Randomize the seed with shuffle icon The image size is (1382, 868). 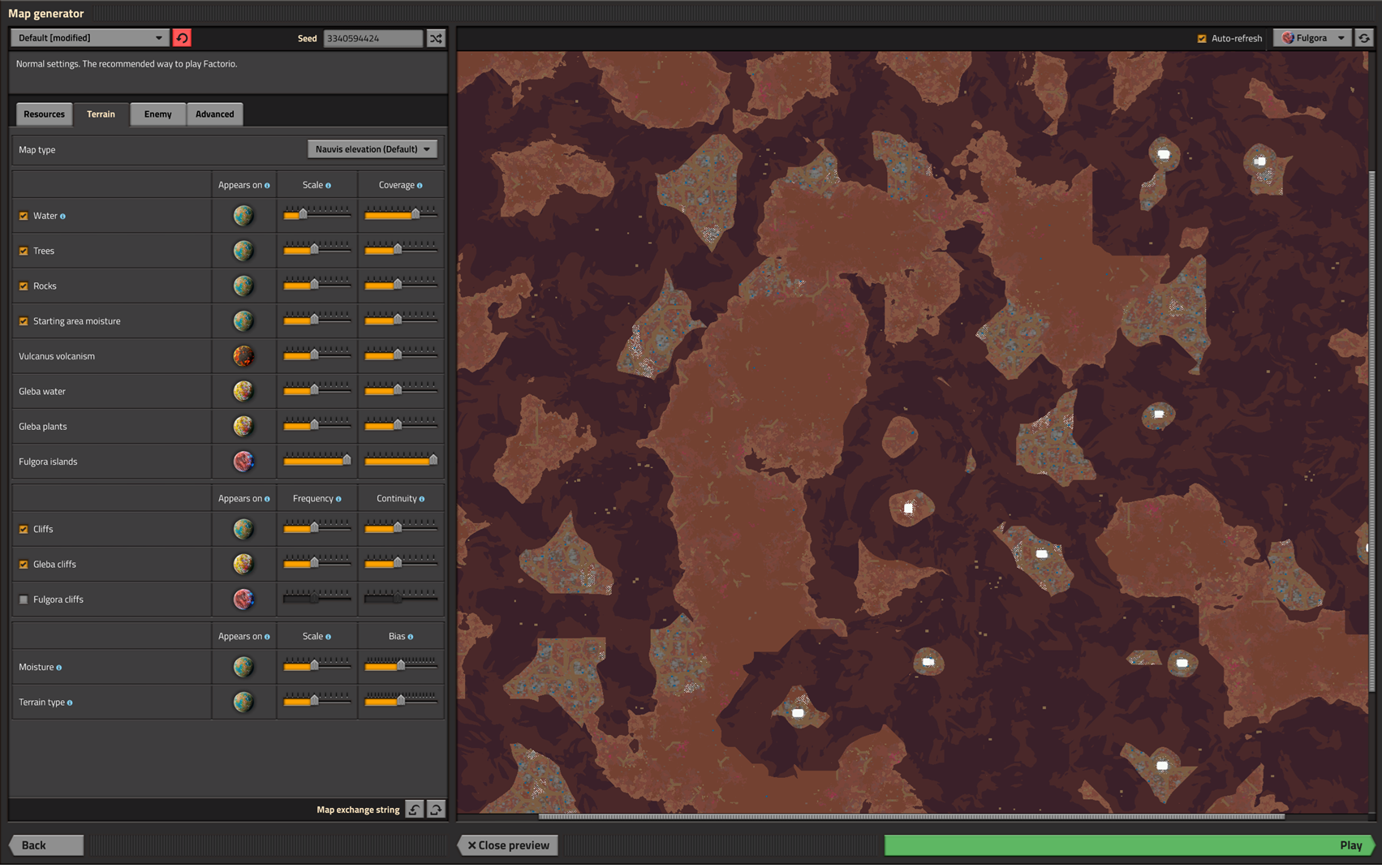436,38
